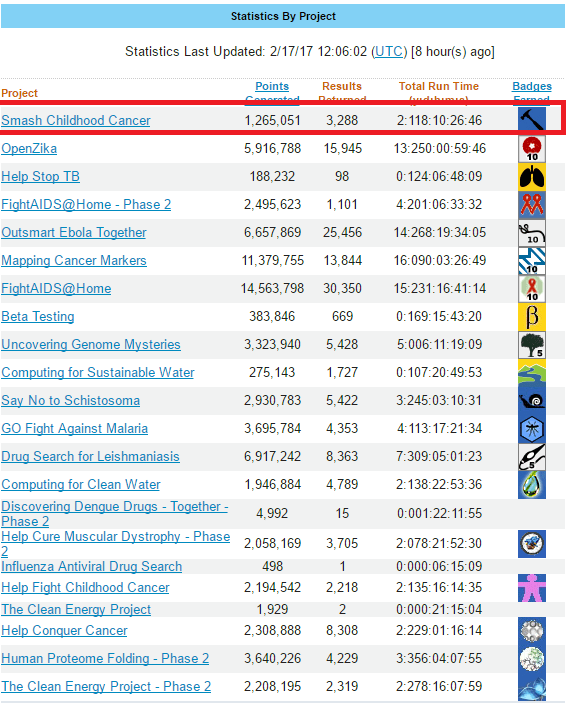Open the Smash Childhood Cancer project link
Screen dimensions: 573x707
[76, 120]
